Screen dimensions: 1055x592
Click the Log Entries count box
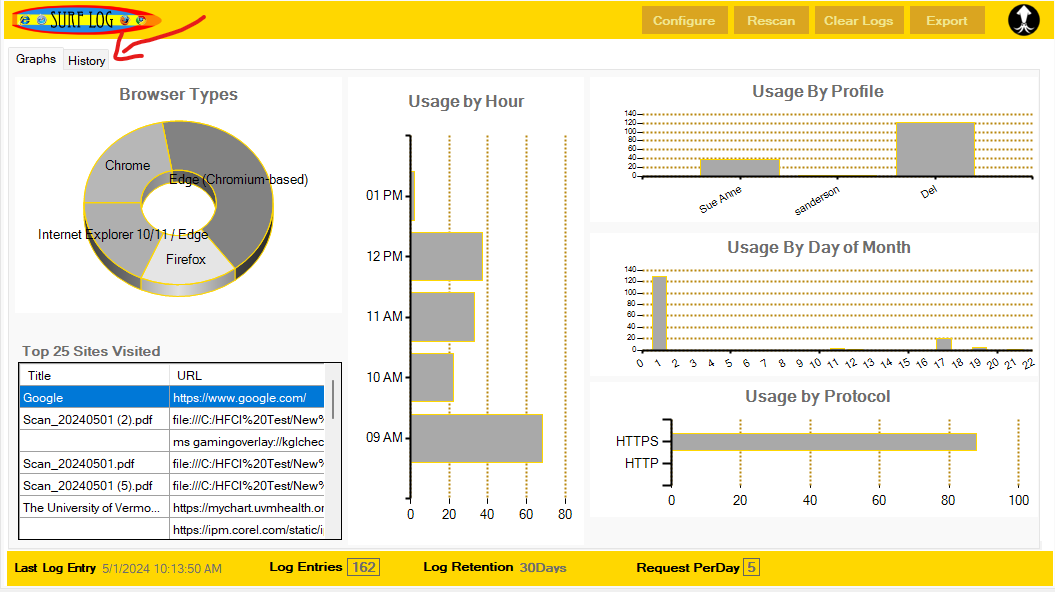[363, 567]
